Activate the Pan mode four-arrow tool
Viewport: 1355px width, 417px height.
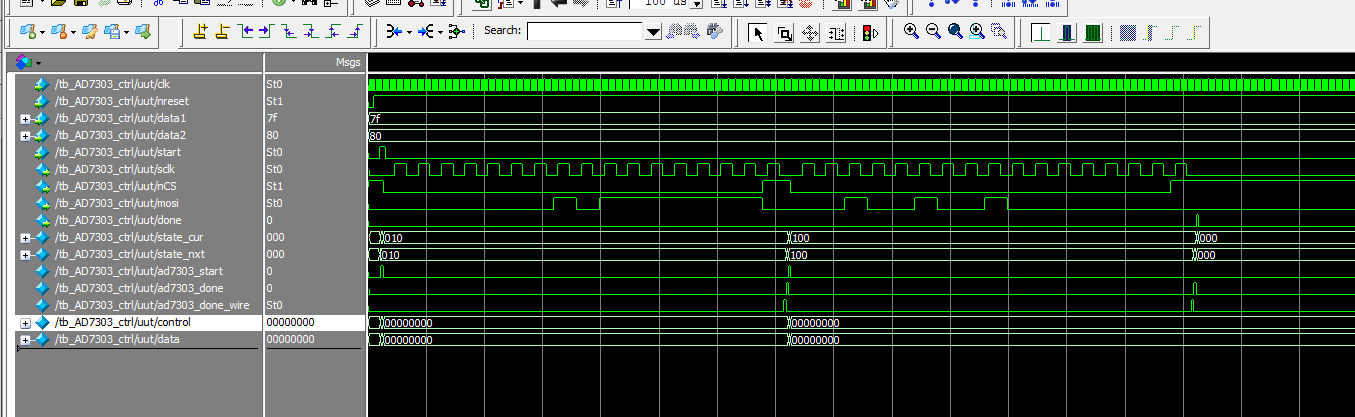[x=810, y=33]
